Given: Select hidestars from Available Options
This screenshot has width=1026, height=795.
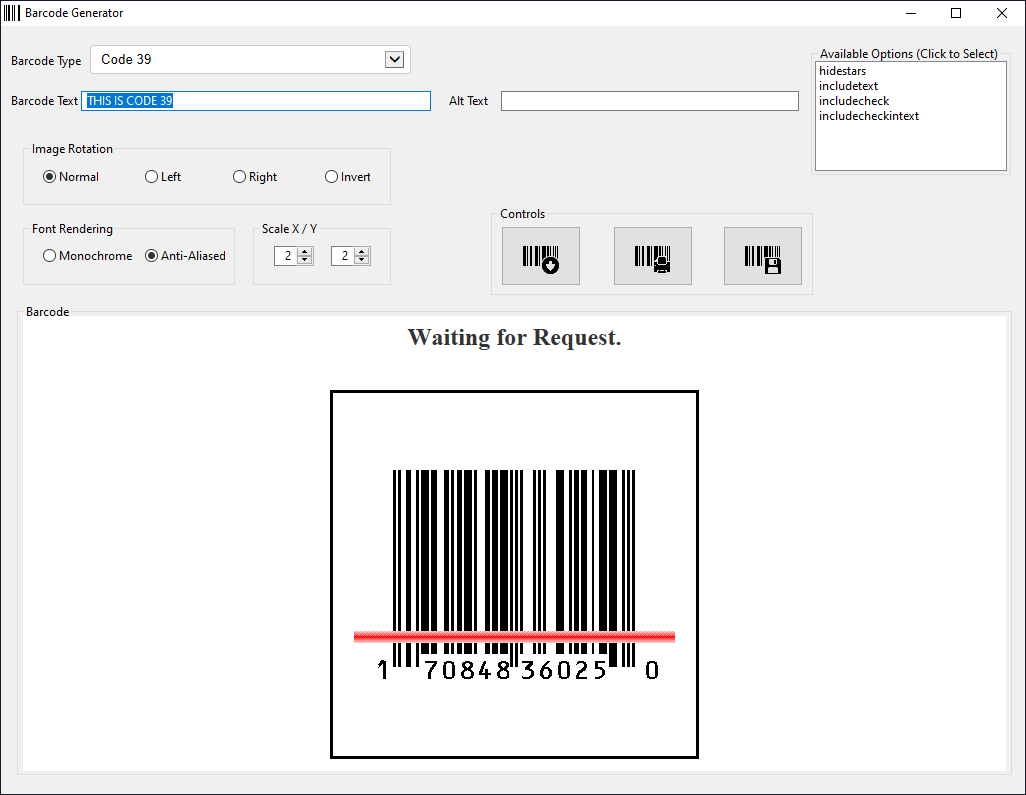Looking at the screenshot, I should coord(842,72).
